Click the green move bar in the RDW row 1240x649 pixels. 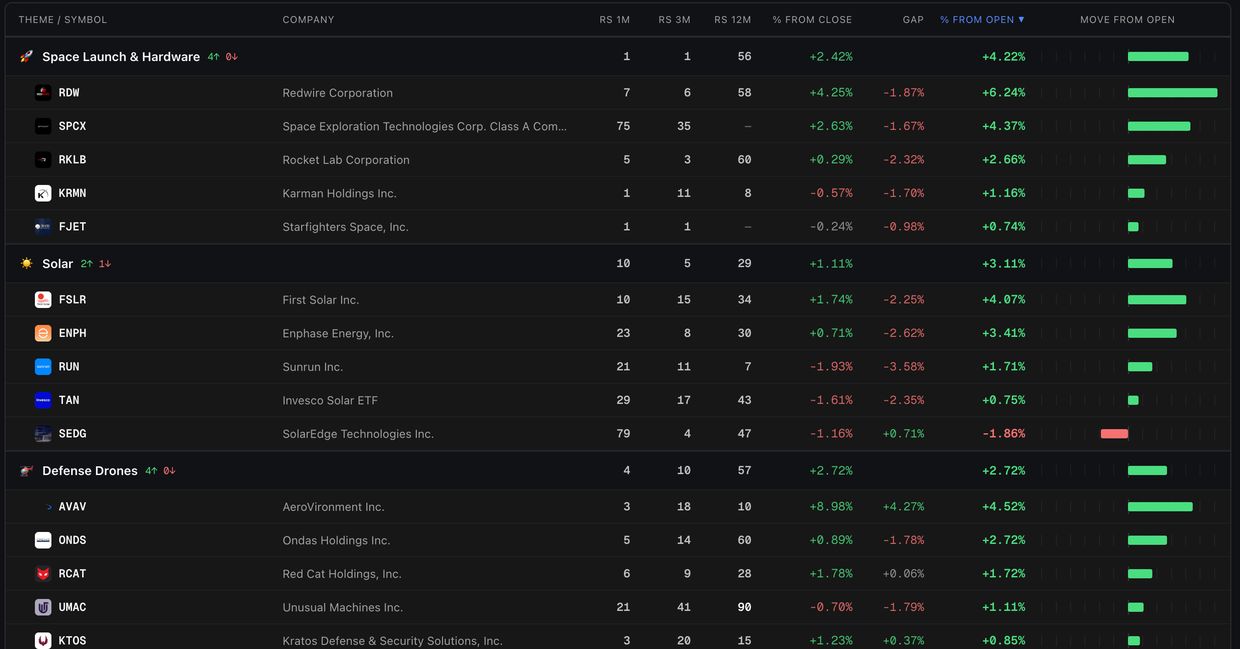pyautogui.click(x=1173, y=93)
